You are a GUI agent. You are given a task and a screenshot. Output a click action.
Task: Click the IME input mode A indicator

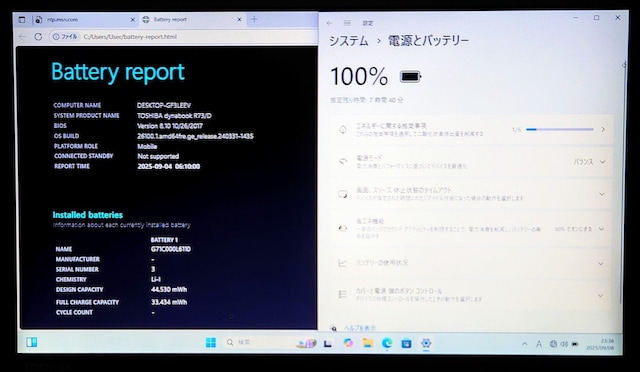(x=539, y=344)
